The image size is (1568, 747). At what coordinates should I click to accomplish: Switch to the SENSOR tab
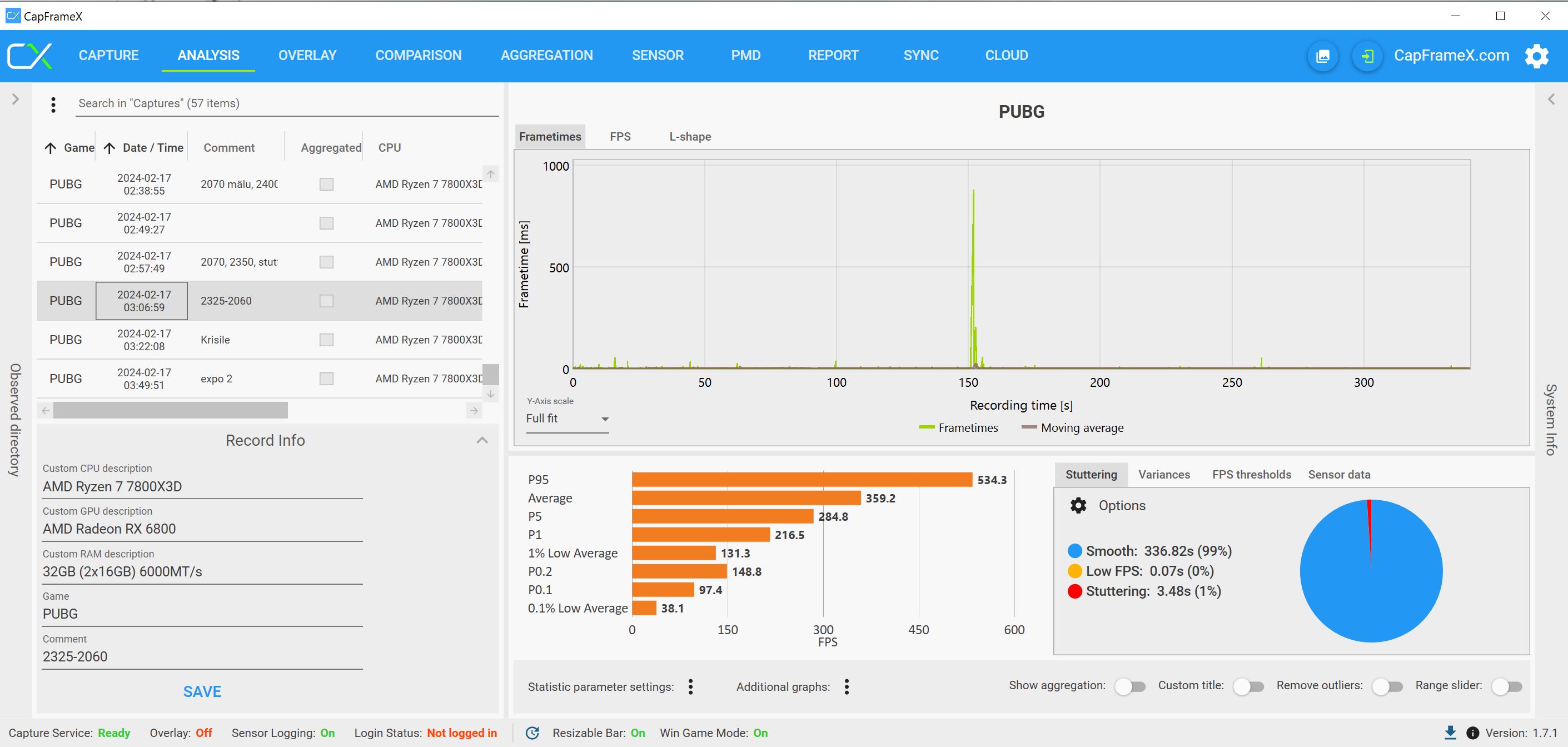coord(658,56)
